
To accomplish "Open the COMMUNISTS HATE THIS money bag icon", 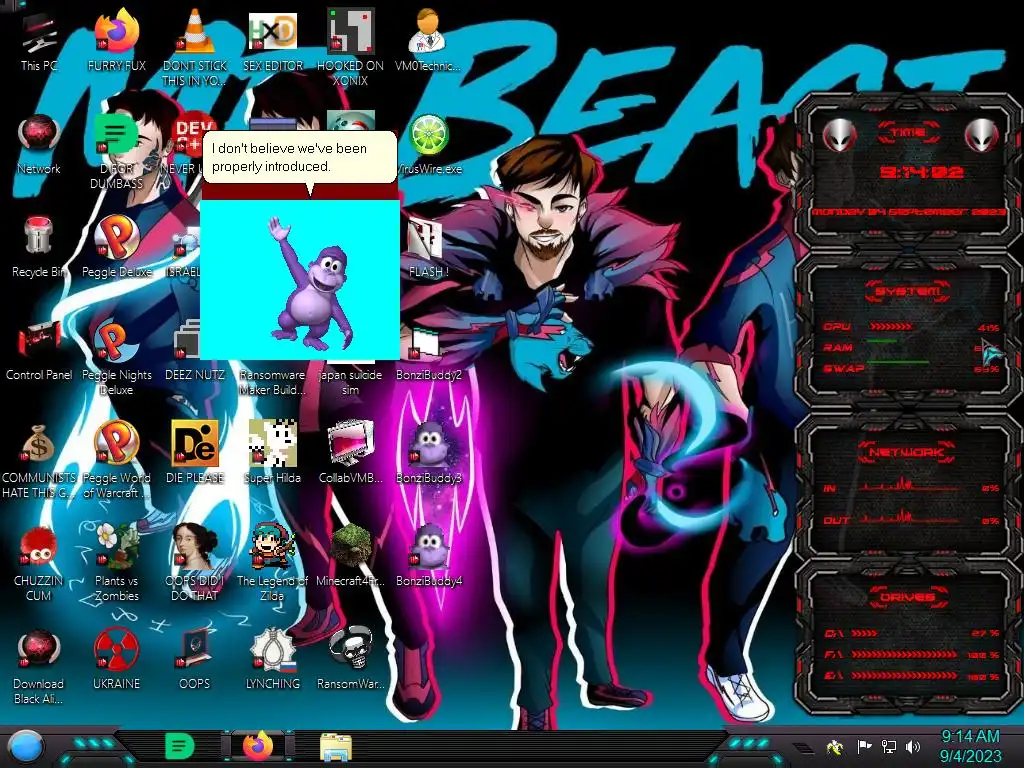I will (39, 460).
